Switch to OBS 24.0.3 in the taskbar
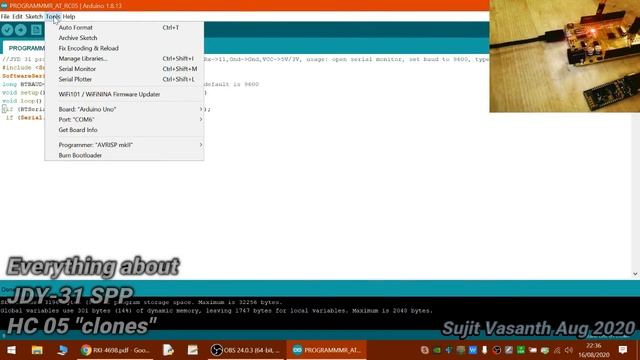 tap(245, 350)
